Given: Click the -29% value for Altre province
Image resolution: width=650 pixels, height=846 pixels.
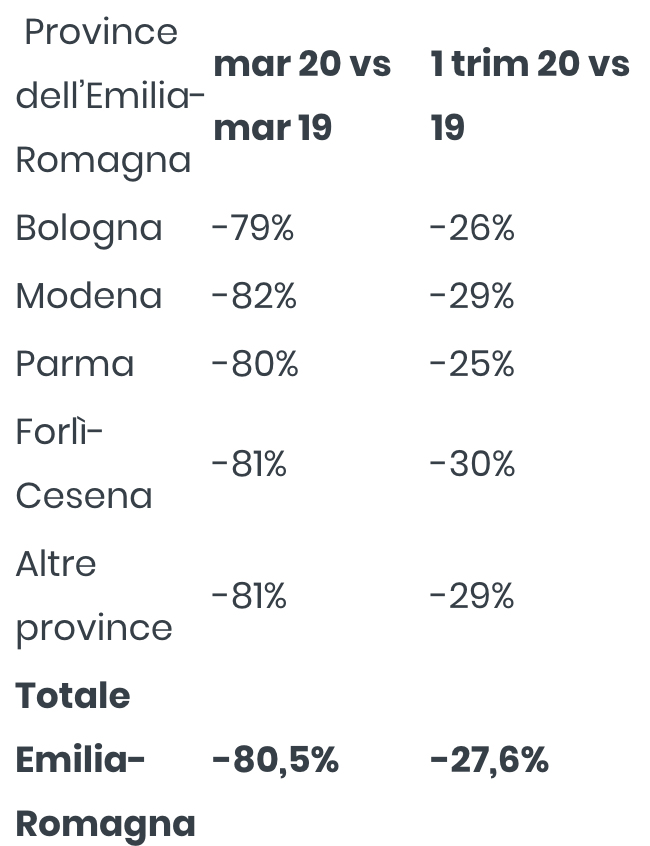Looking at the screenshot, I should pyautogui.click(x=472, y=596).
